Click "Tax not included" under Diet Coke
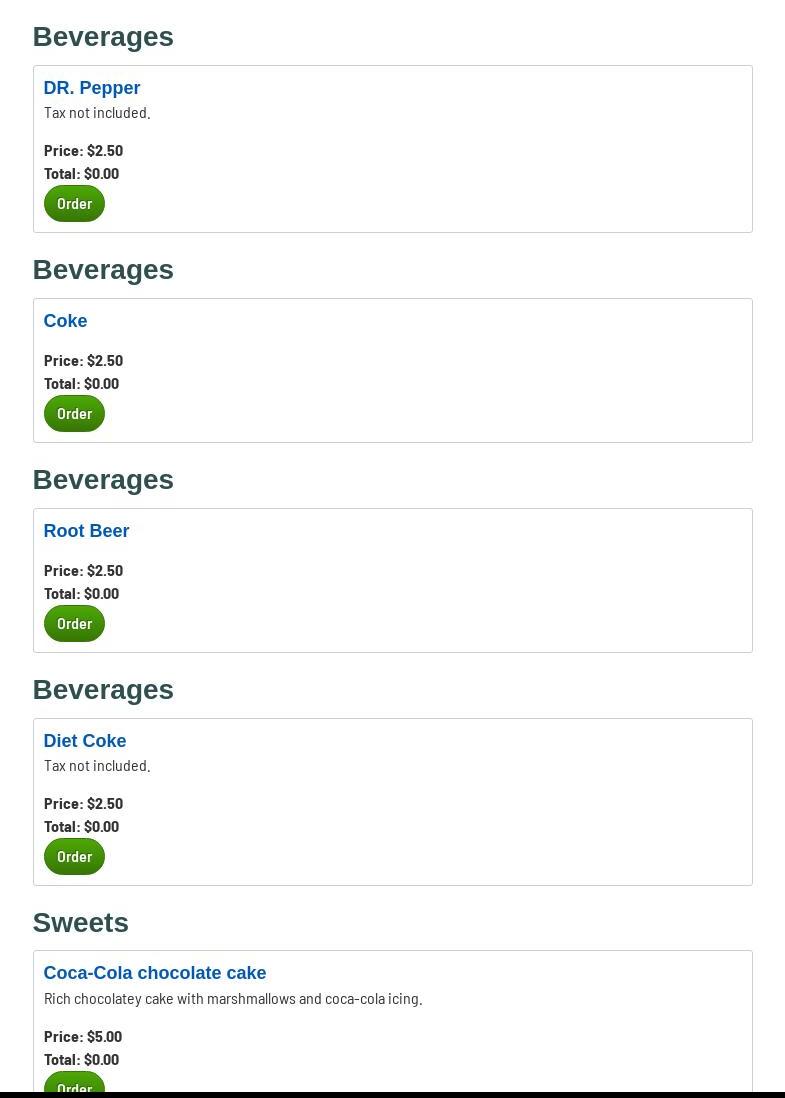Image resolution: width=785 pixels, height=1098 pixels. click(97, 766)
